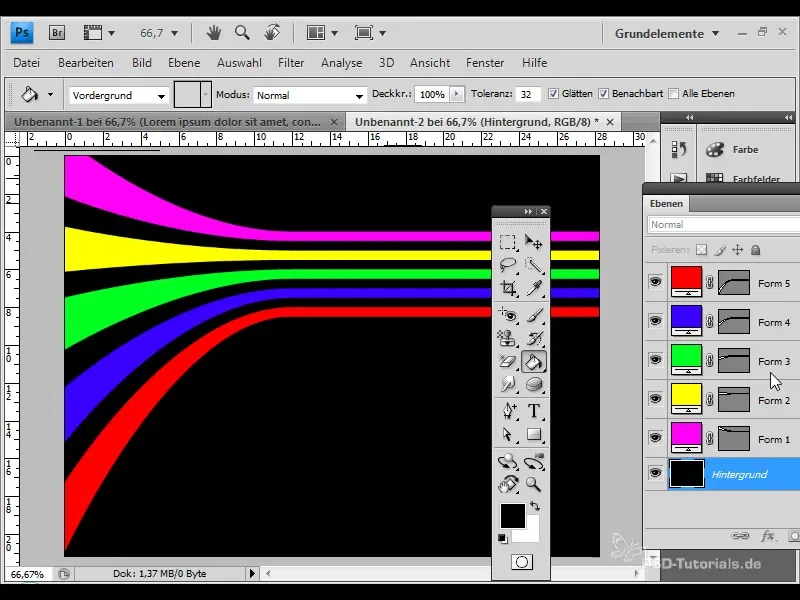Open the status bar info arrow

pos(252,573)
